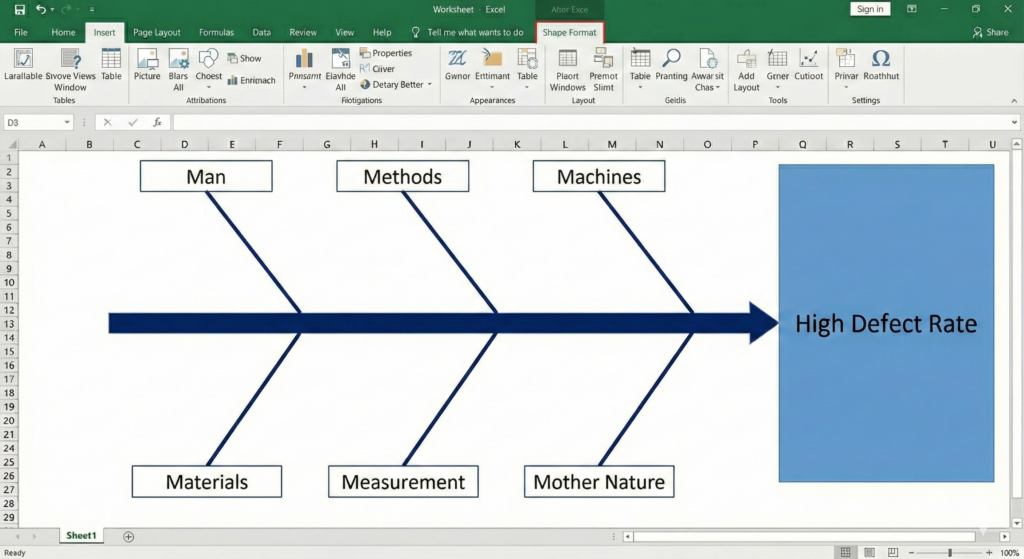Click the Redo arrow icon
1024x559 pixels.
65,10
